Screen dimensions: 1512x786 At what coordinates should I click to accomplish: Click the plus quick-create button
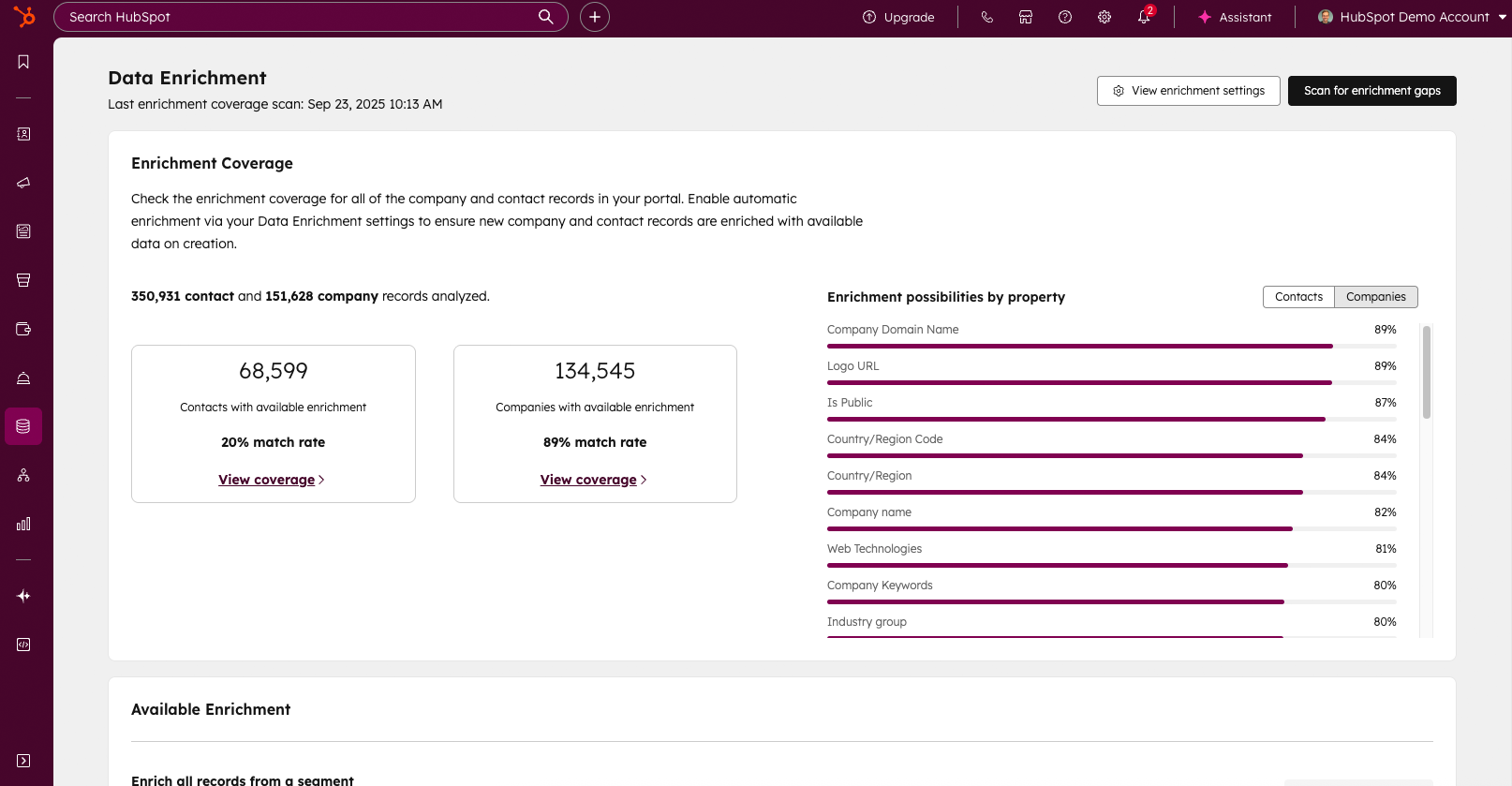point(594,17)
